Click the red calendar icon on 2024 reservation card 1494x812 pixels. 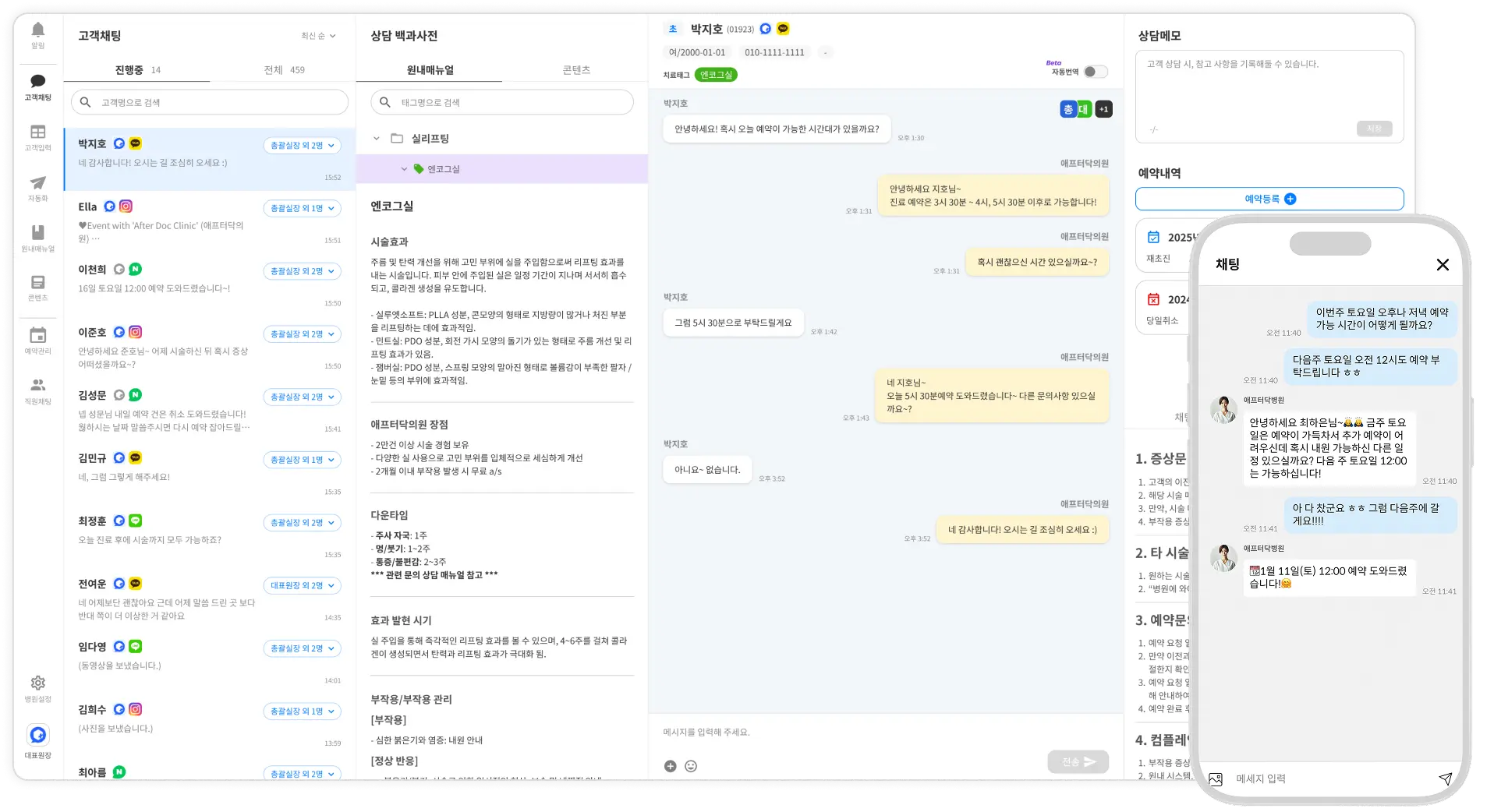pyautogui.click(x=1153, y=299)
